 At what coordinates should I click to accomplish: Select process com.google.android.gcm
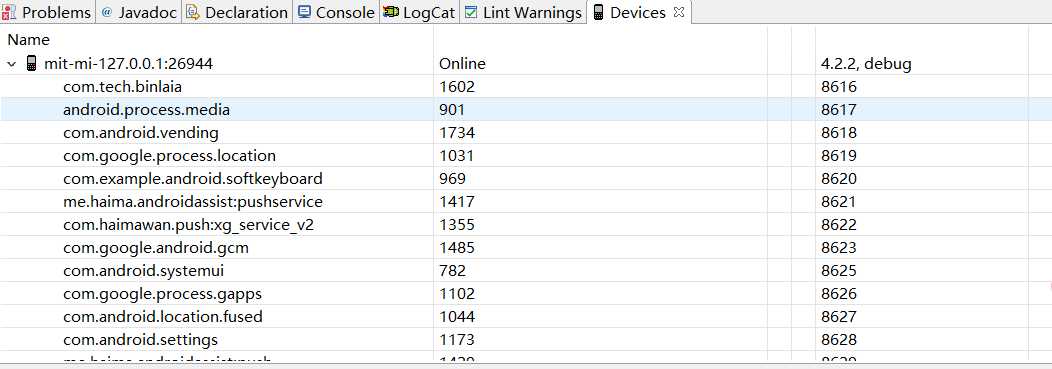(x=156, y=248)
